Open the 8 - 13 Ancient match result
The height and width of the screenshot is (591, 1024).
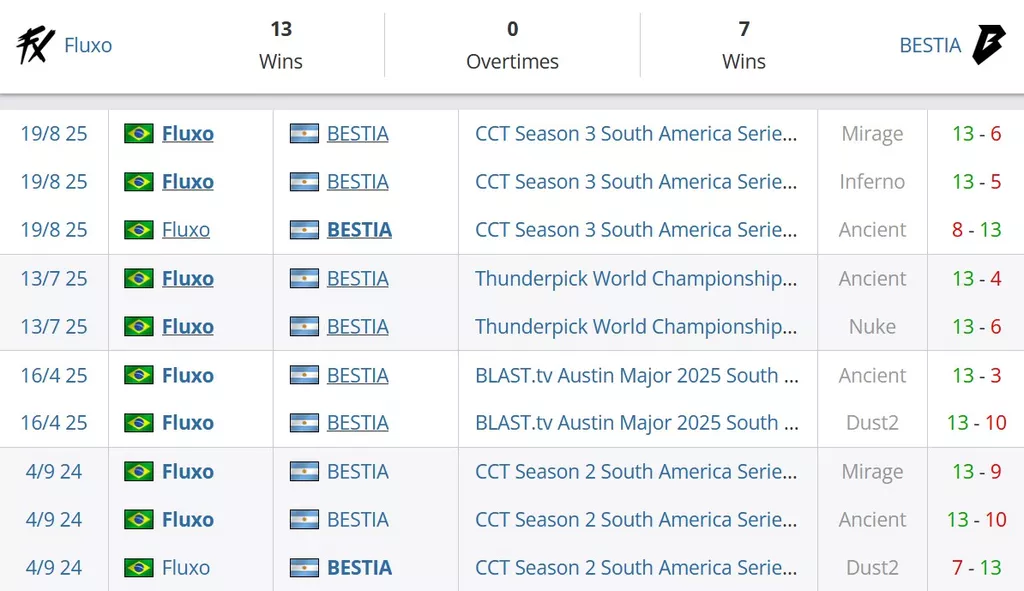(x=976, y=230)
